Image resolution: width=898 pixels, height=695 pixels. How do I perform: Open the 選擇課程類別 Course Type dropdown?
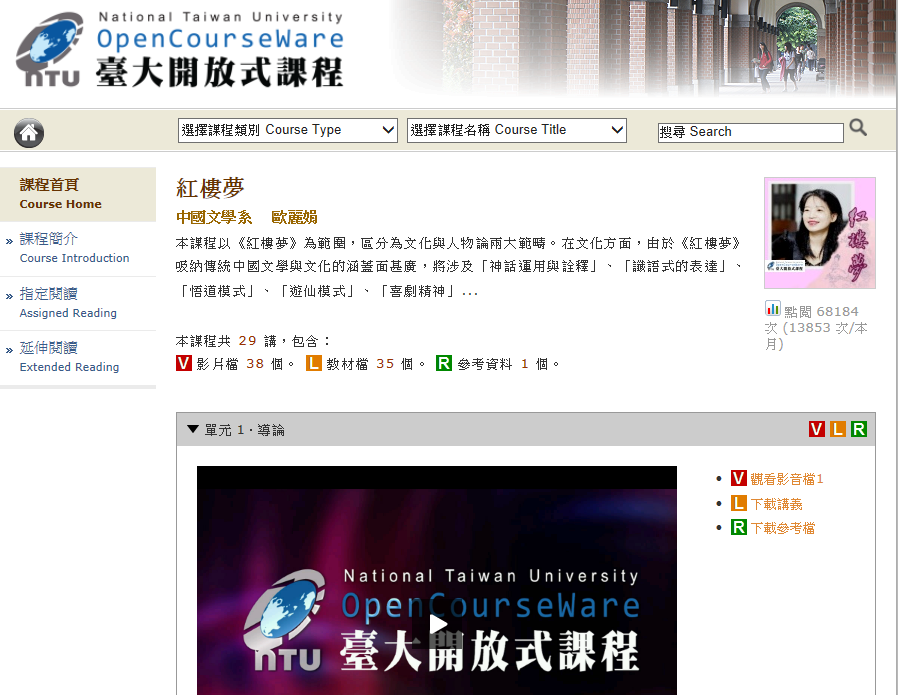coord(287,128)
